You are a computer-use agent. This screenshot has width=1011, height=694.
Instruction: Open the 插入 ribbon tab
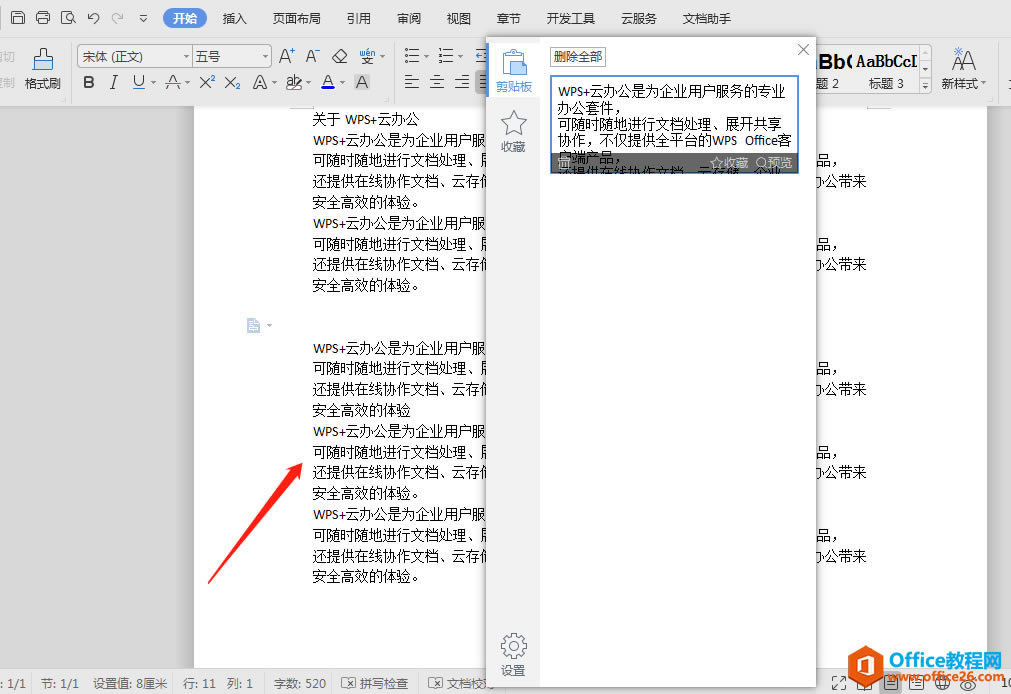(x=235, y=19)
